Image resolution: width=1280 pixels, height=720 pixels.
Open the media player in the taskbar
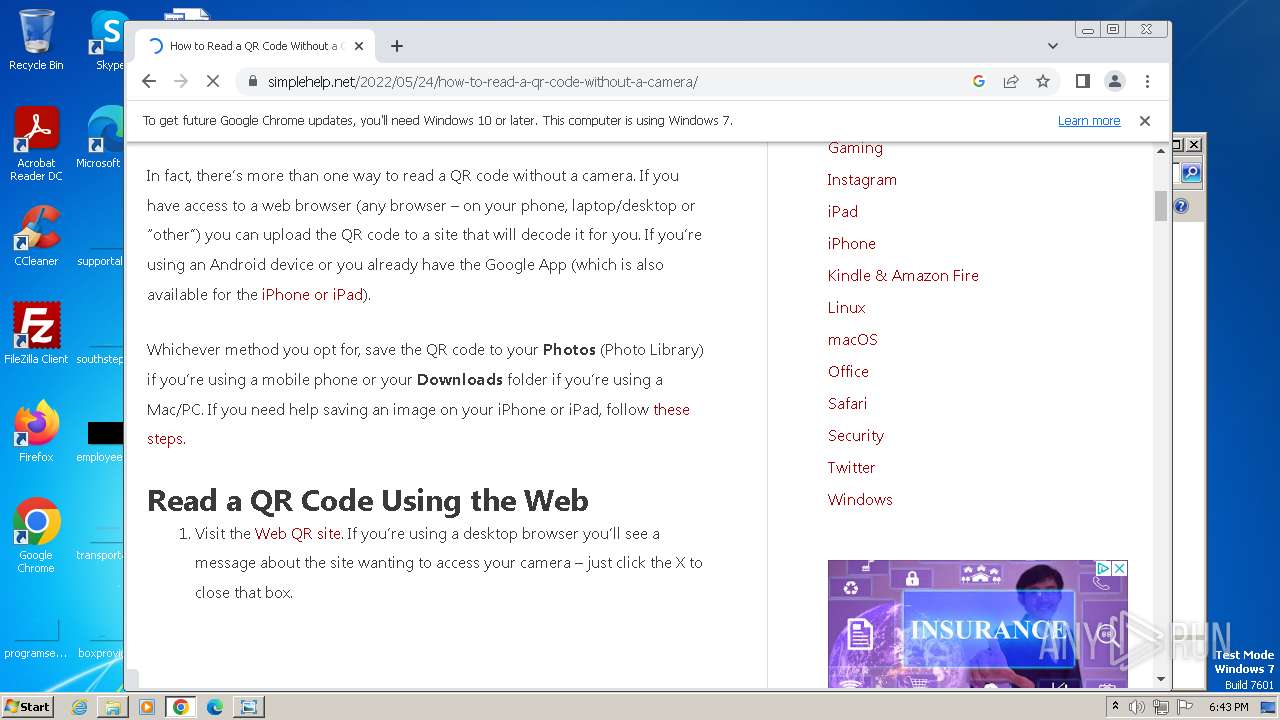coord(147,707)
